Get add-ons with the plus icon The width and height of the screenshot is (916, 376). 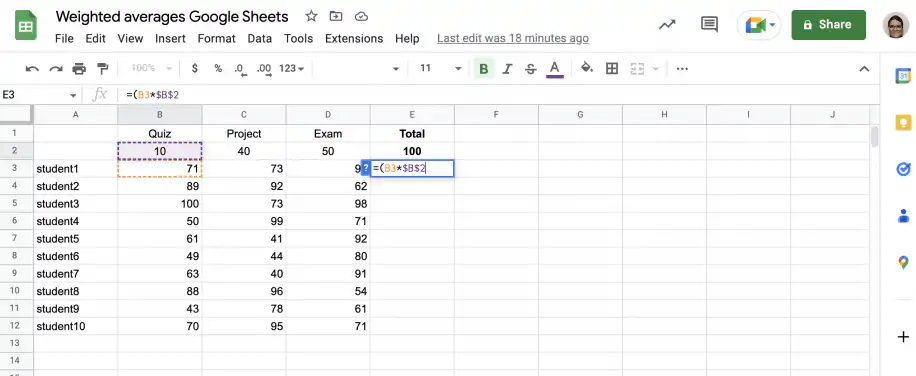tap(903, 337)
